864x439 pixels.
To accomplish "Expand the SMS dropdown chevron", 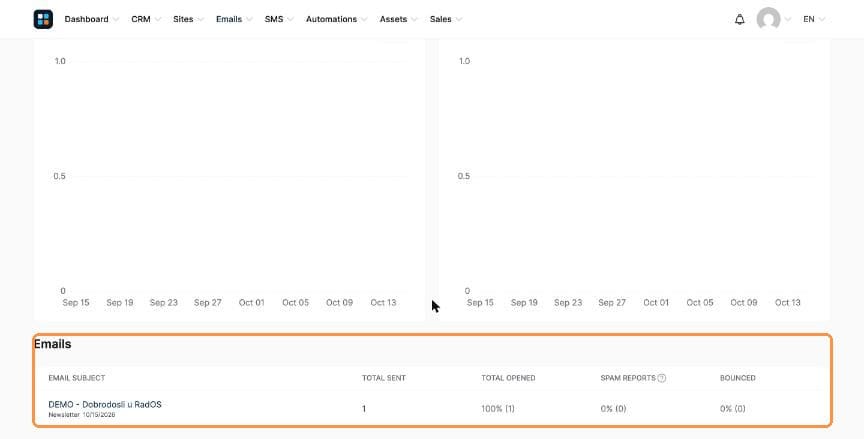I will (x=290, y=20).
